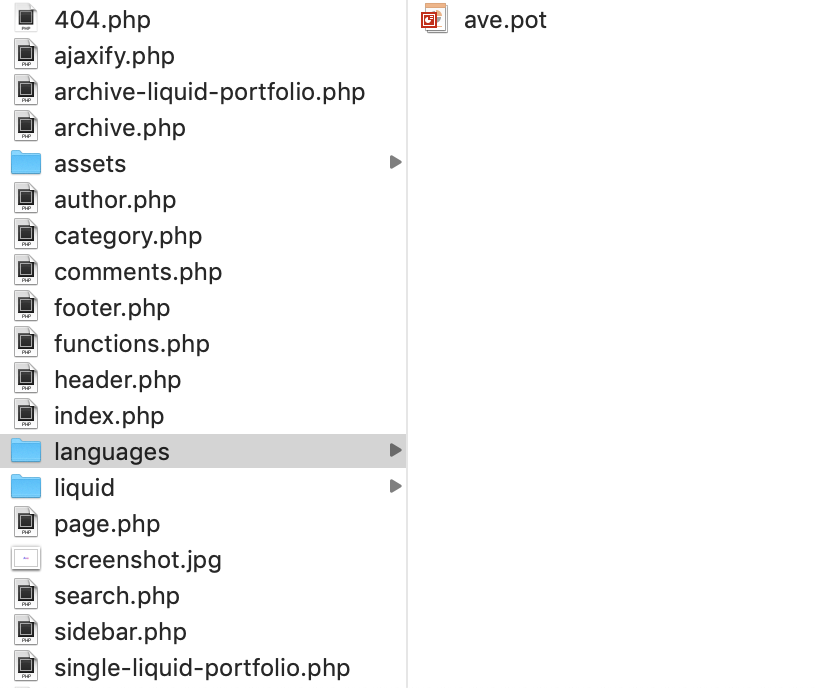Screen dimensions: 816x688
Task: Click the ave.pot file icon
Action: click(435, 19)
